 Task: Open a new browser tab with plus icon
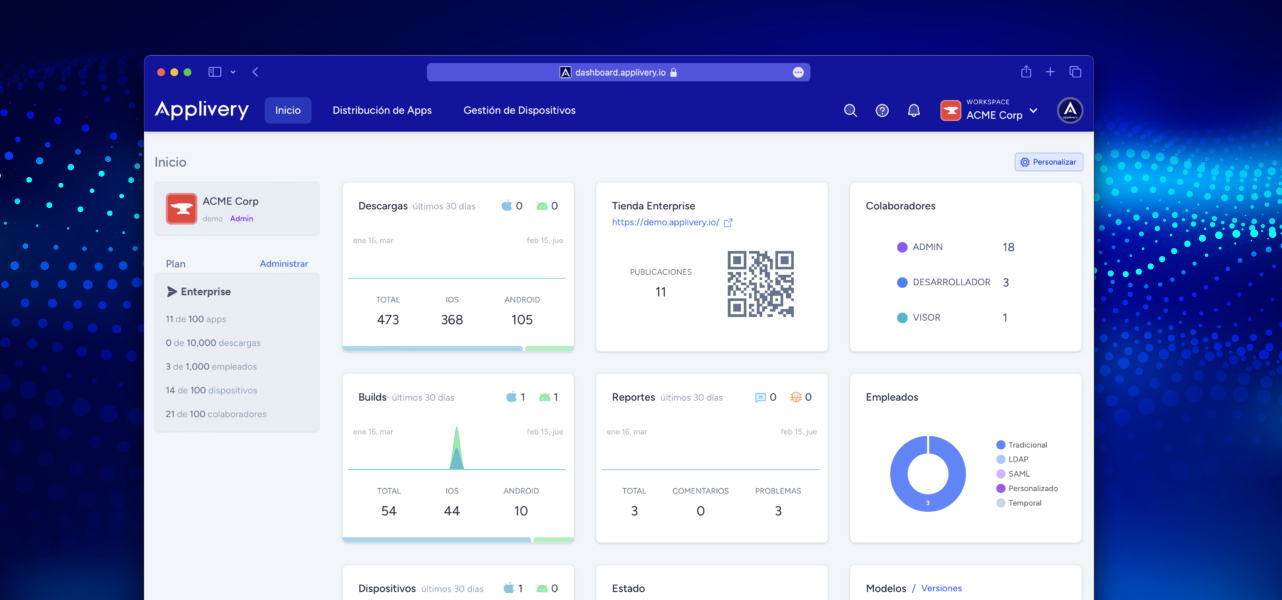coord(1050,72)
